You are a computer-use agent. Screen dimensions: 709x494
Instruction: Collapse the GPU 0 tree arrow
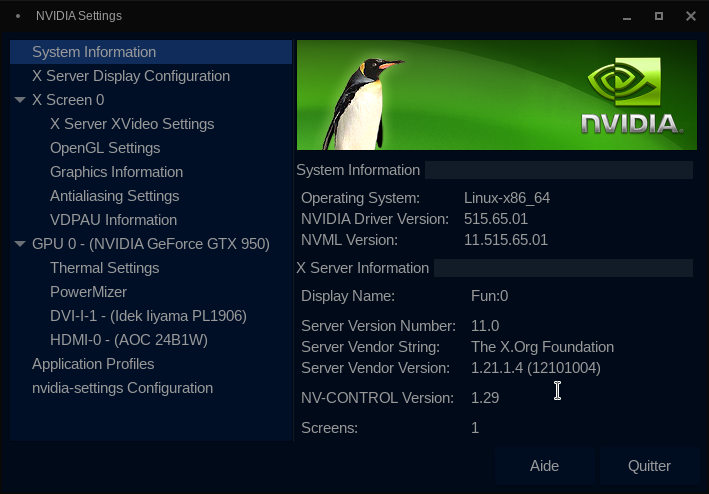pyautogui.click(x=20, y=244)
